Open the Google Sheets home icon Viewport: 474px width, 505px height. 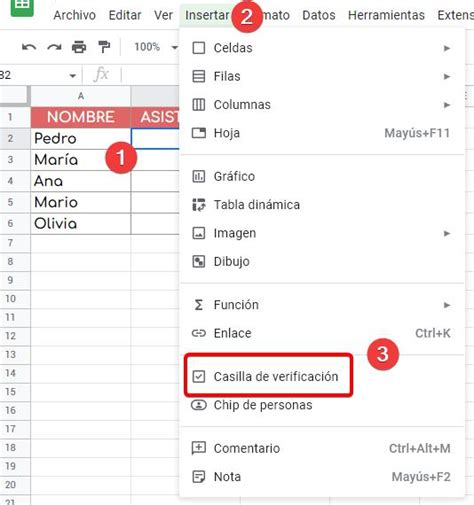(x=22, y=7)
